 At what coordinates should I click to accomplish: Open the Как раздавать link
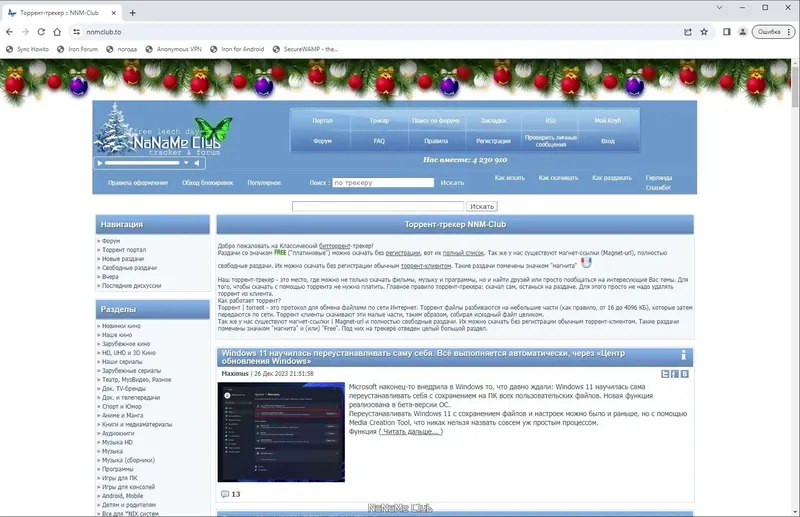point(612,178)
